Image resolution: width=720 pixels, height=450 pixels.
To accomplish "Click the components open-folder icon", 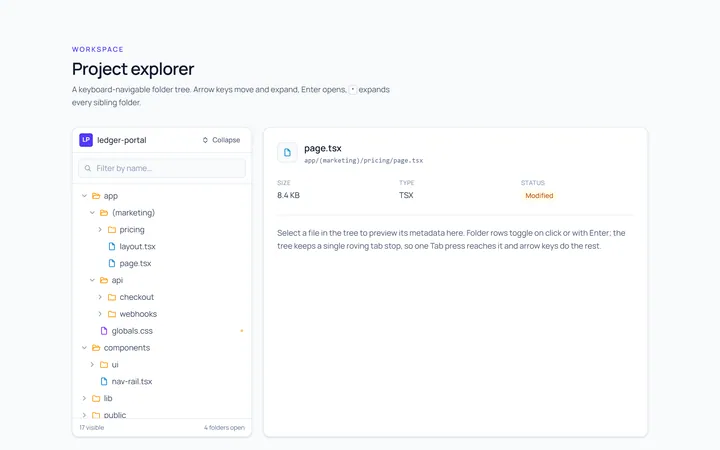I will pos(96,348).
